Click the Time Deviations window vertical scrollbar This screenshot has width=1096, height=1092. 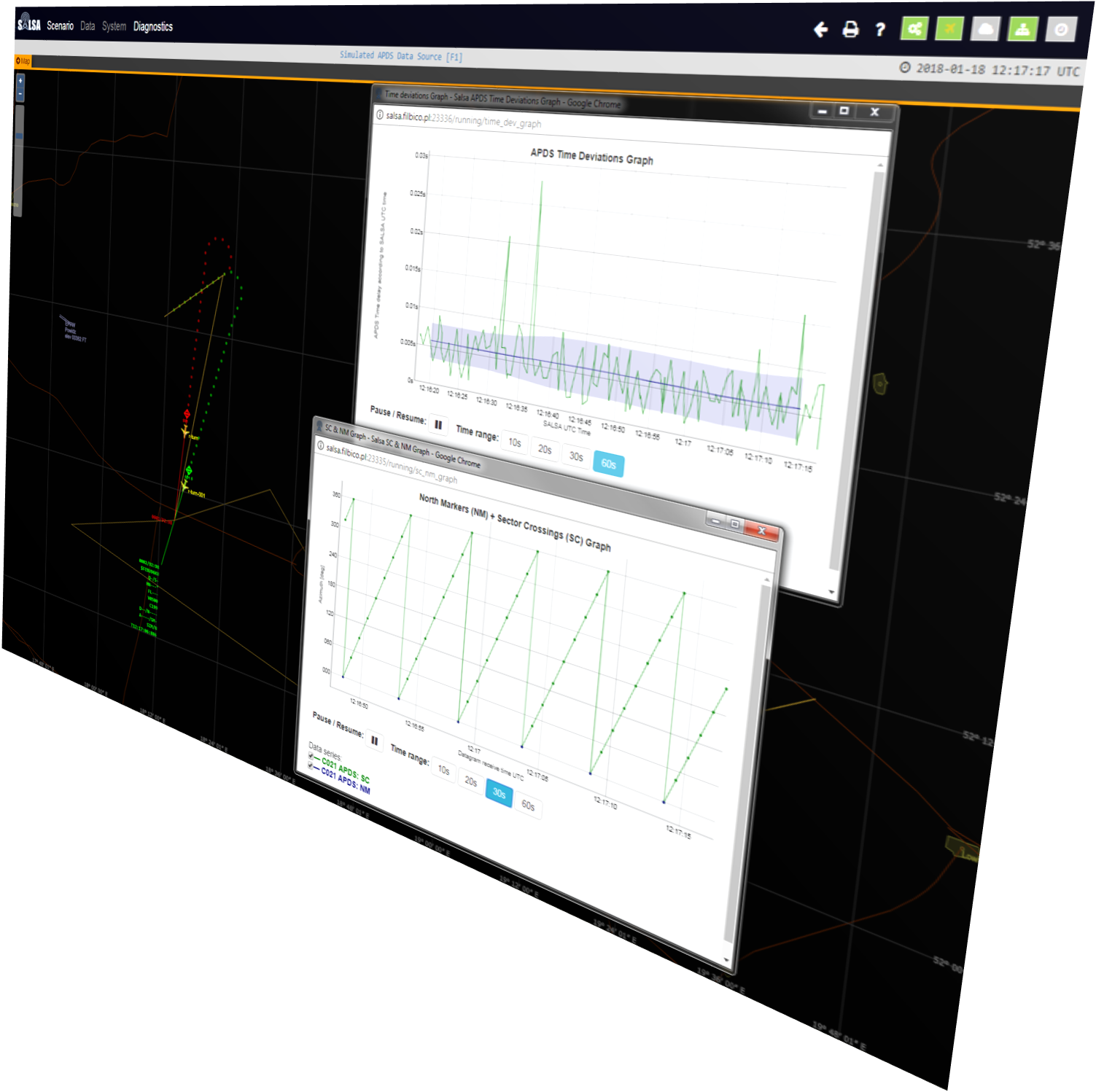(x=857, y=372)
